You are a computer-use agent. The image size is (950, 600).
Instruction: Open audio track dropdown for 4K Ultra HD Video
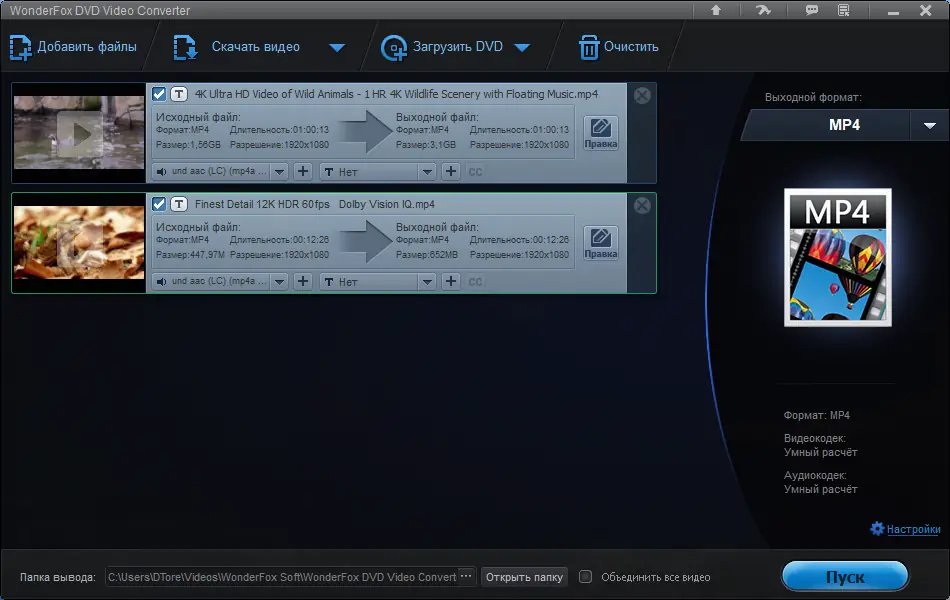tap(279, 172)
